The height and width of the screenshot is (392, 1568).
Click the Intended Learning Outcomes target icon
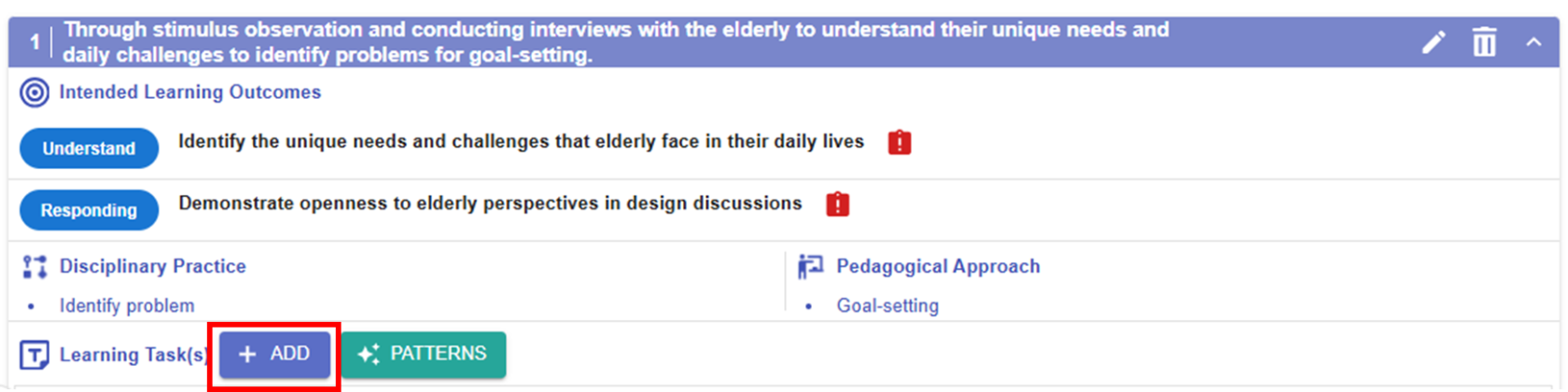35,92
